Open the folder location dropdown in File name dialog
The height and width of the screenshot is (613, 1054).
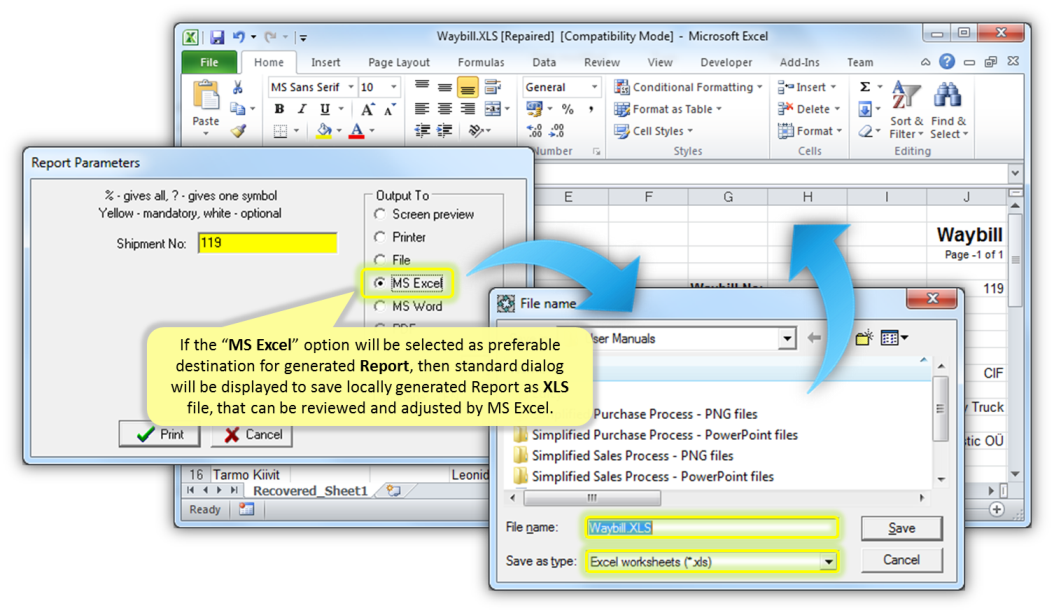tap(786, 338)
